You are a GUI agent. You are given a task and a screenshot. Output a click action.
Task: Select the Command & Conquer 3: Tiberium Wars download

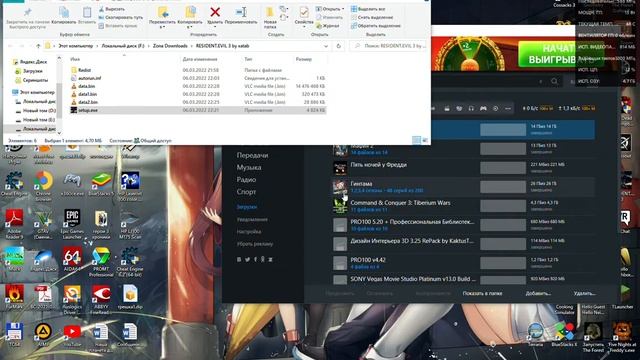(462, 206)
